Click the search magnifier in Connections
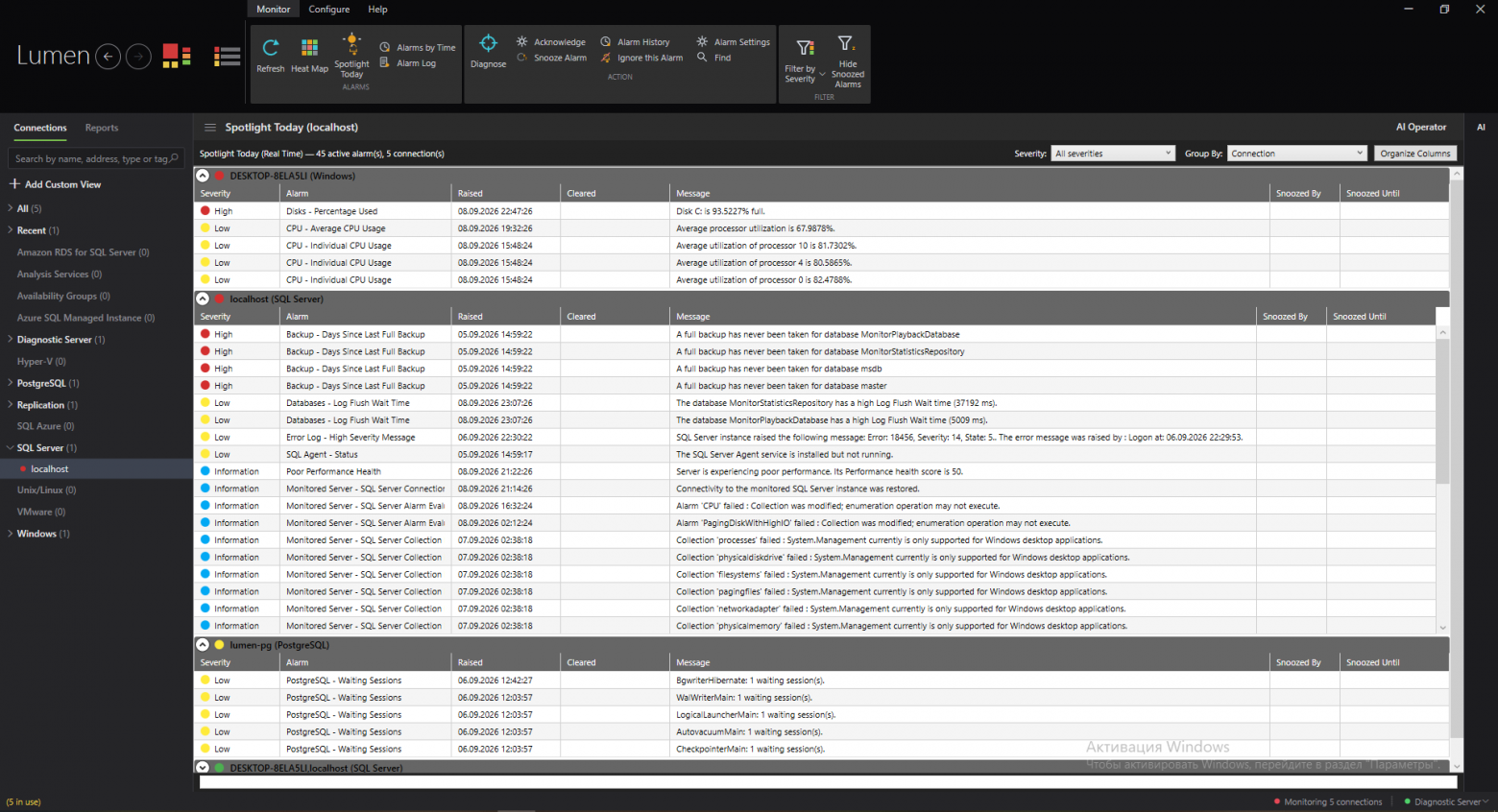Screen dimensions: 1498x812 (x=174, y=158)
